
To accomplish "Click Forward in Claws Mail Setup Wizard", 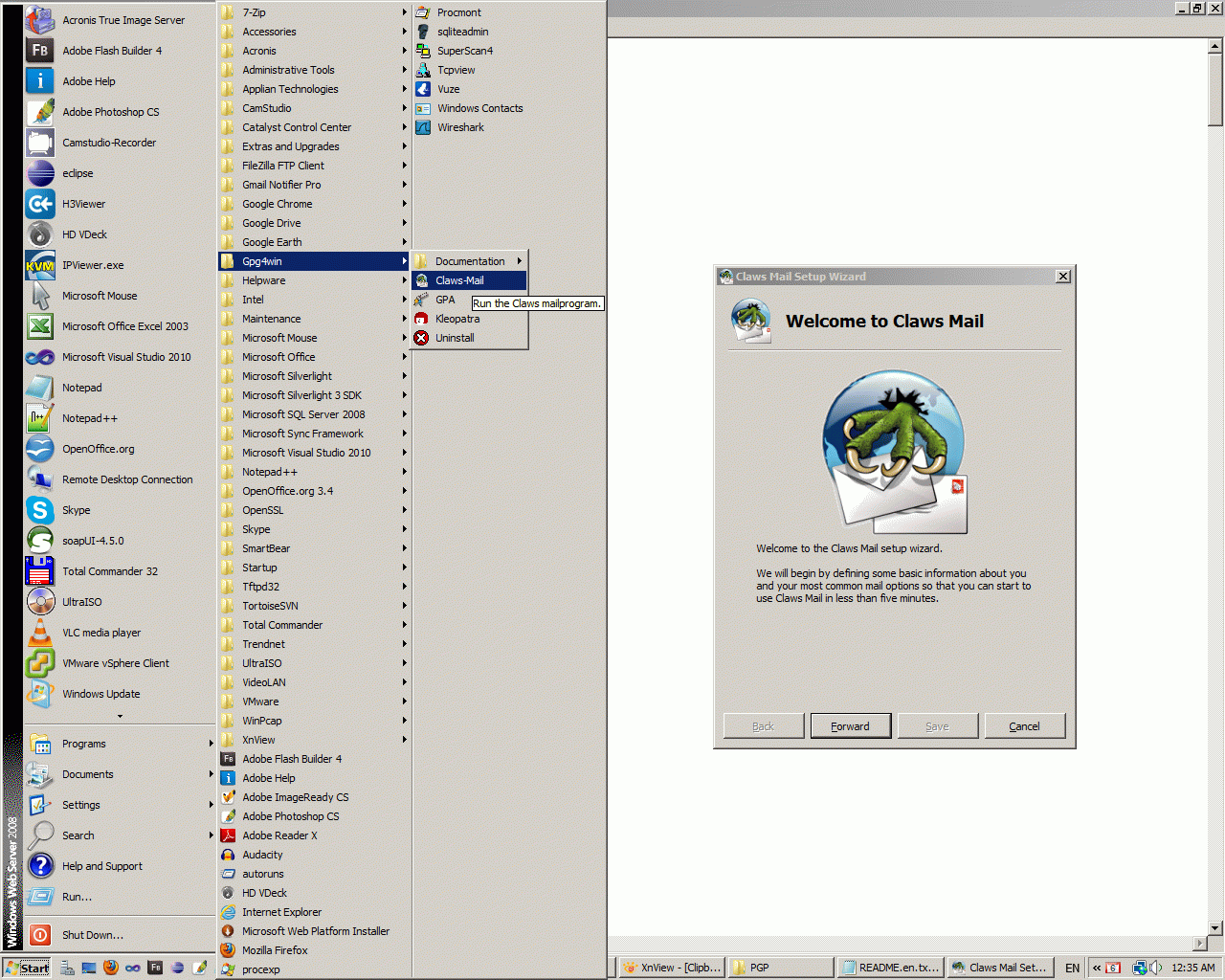I will [851, 726].
